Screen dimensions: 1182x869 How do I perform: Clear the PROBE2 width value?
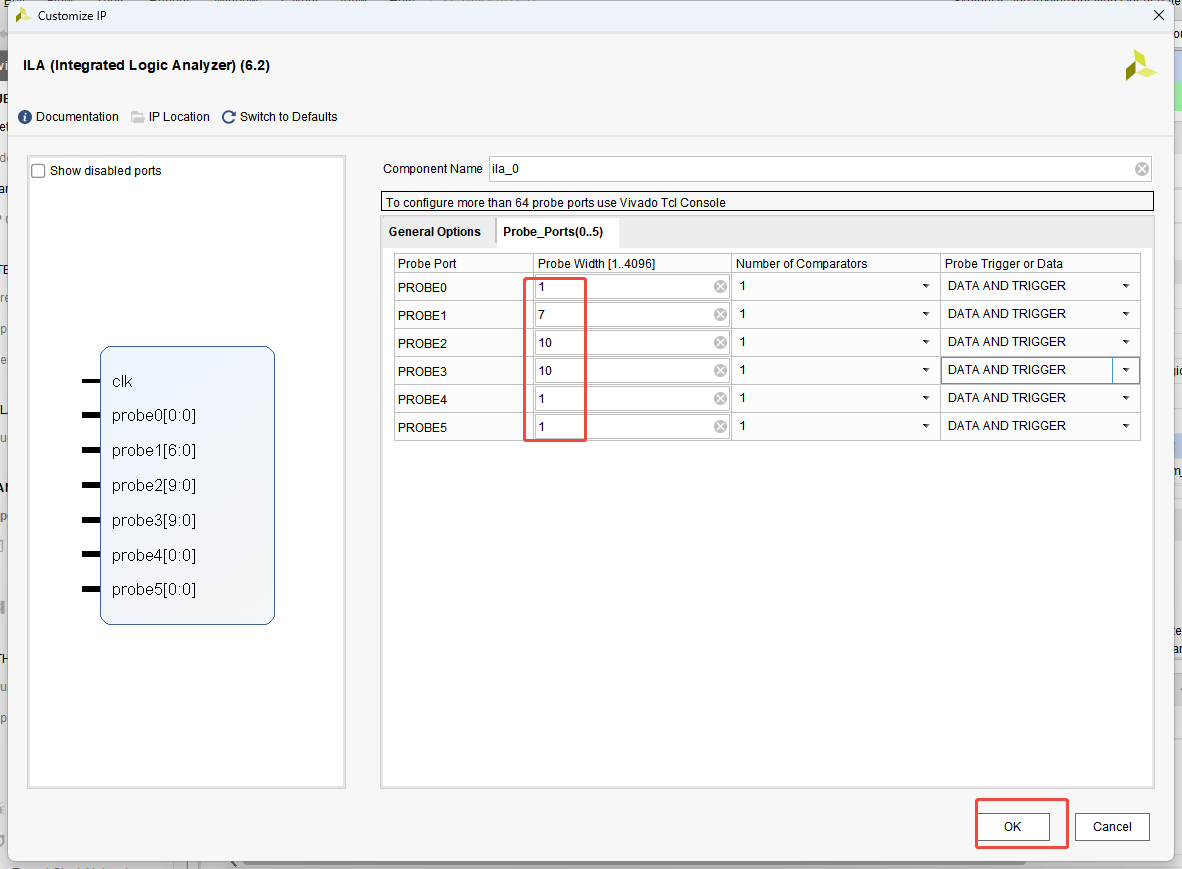point(720,342)
